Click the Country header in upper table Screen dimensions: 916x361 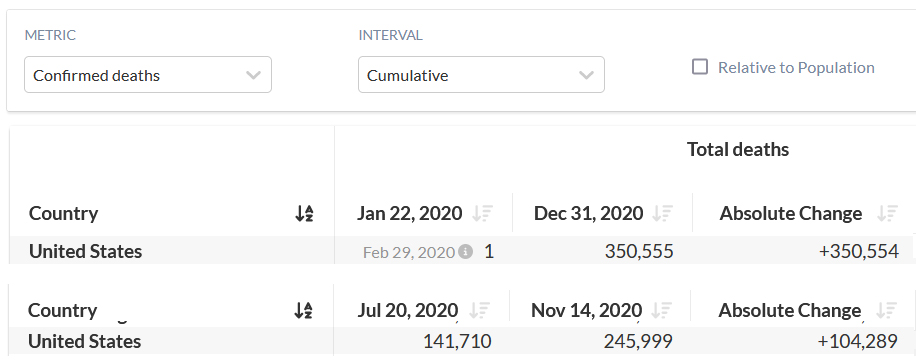pyautogui.click(x=63, y=214)
